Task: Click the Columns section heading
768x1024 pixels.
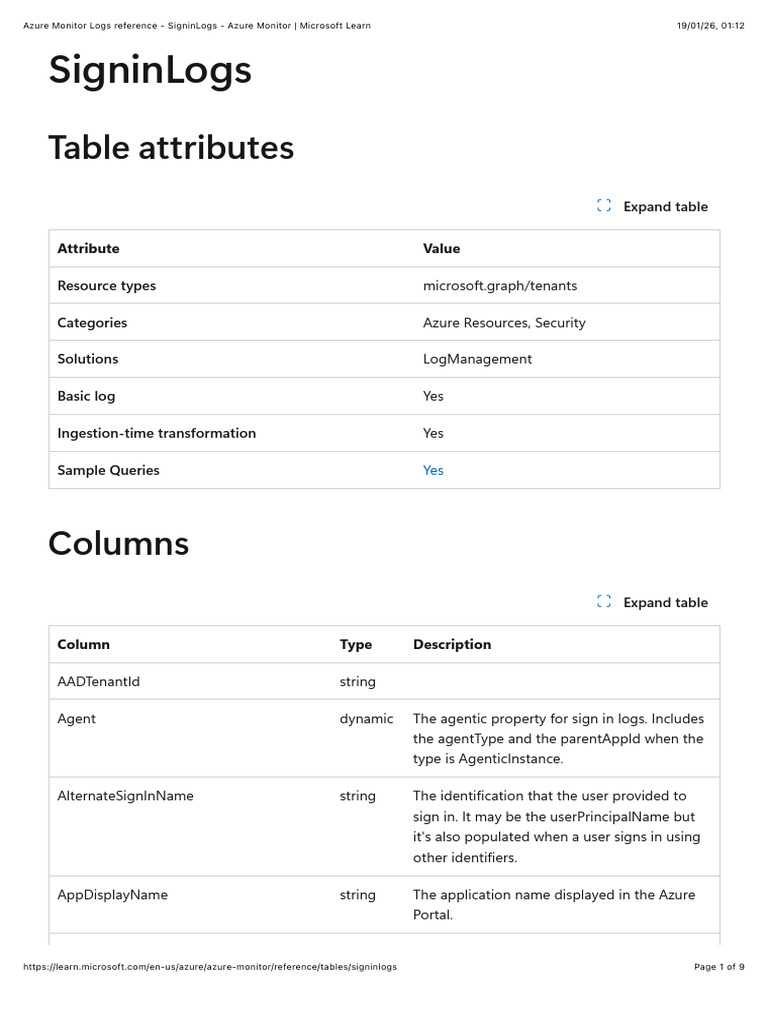Action: (x=118, y=543)
